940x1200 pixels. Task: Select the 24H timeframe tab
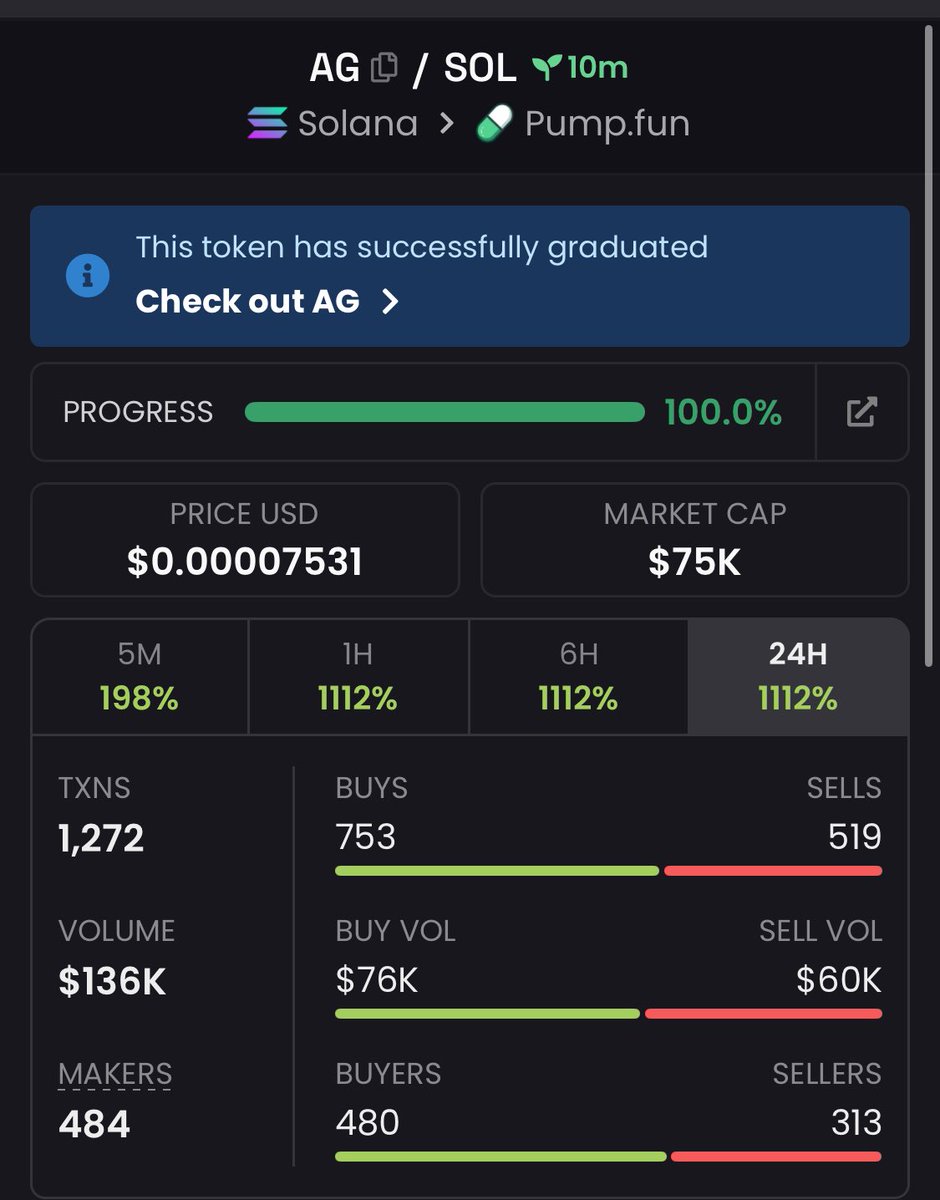(x=798, y=677)
